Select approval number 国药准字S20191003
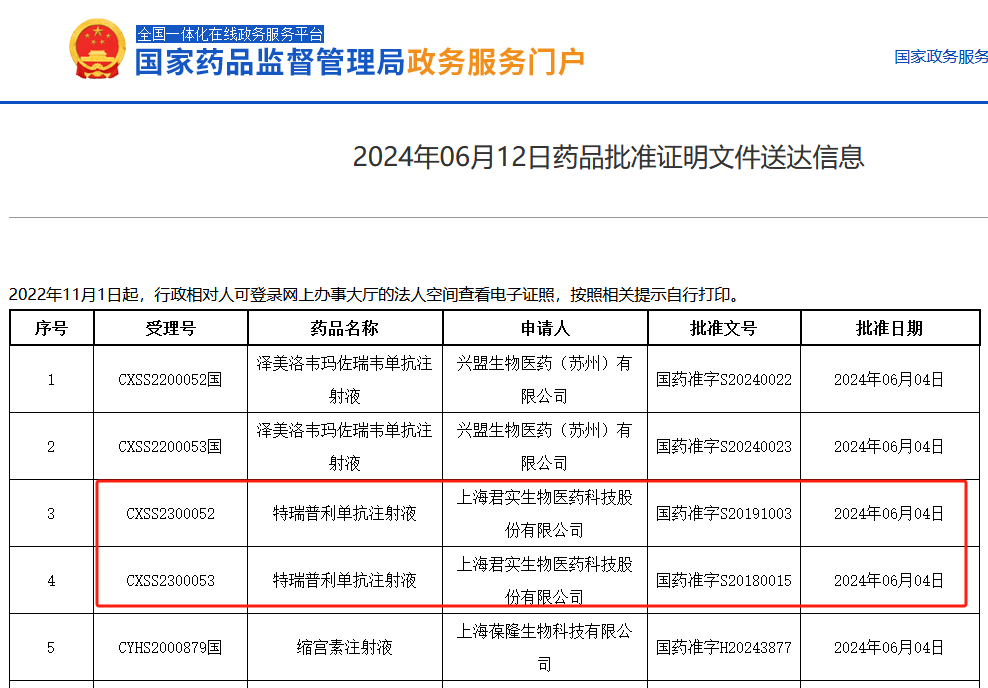988x688 pixels. tap(723, 511)
